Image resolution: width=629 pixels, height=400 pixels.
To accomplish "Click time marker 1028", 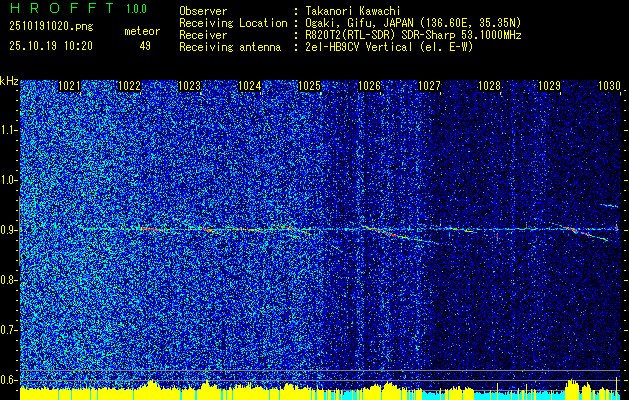I will tap(489, 85).
